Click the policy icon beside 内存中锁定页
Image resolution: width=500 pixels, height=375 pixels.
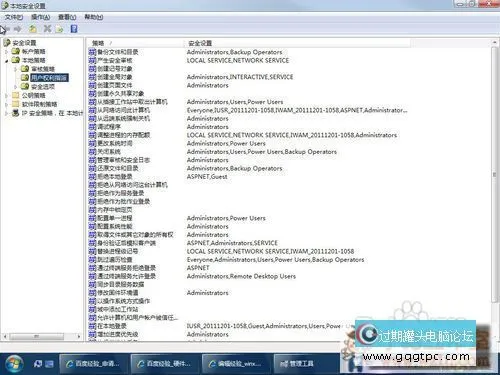[92, 210]
